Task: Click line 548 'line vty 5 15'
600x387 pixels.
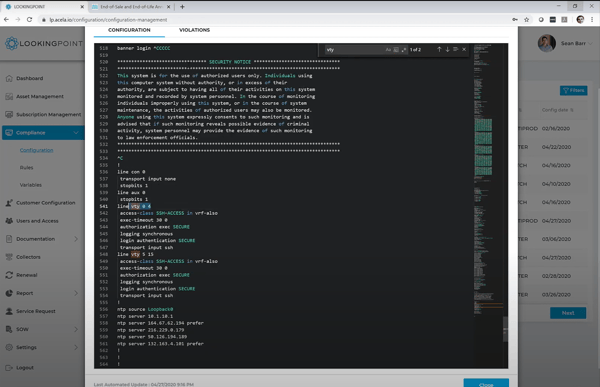Action: pos(135,254)
